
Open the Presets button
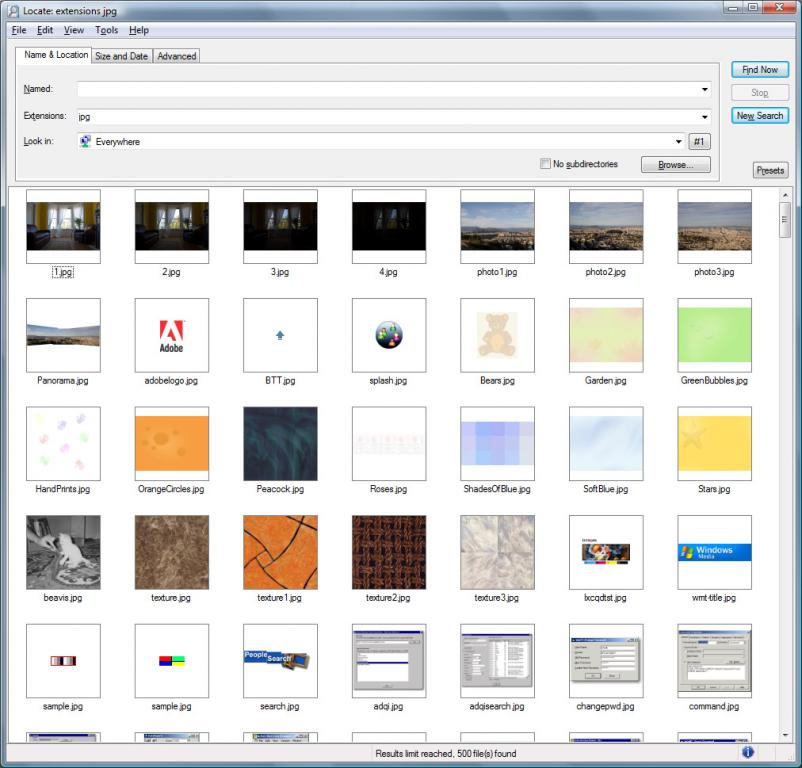click(x=770, y=170)
